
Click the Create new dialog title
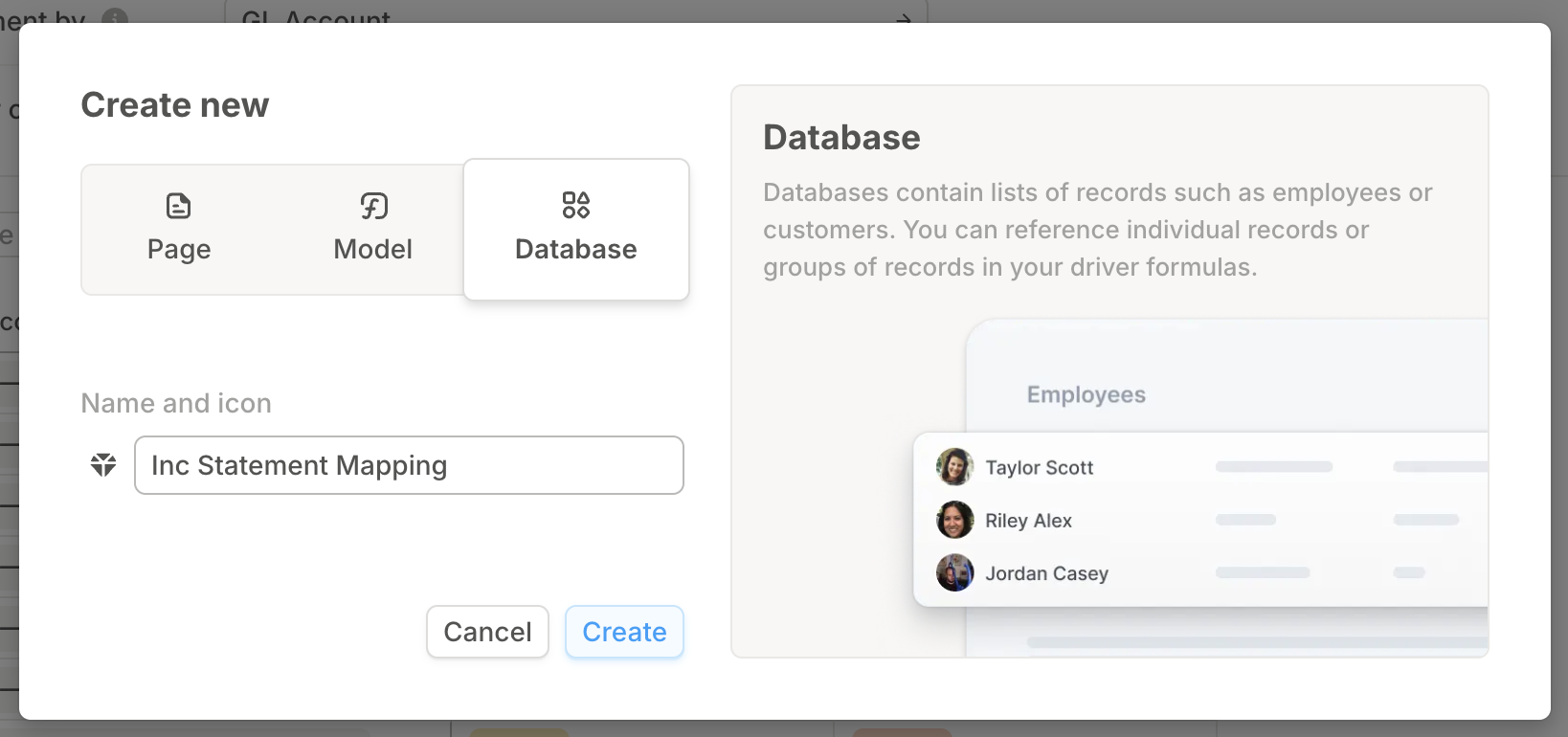pos(175,104)
